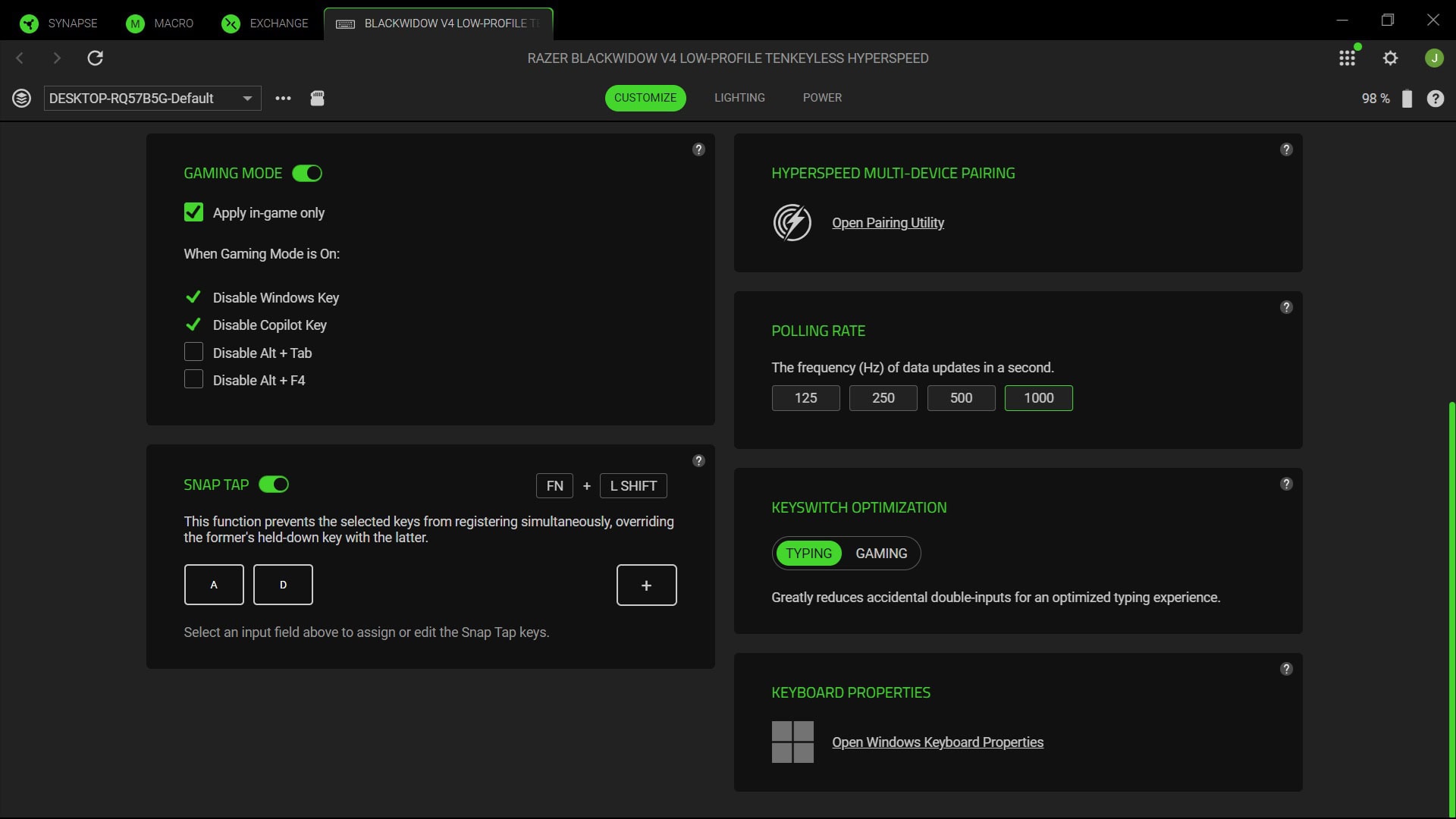
Task: Open the Exchange tab
Action: (x=265, y=24)
